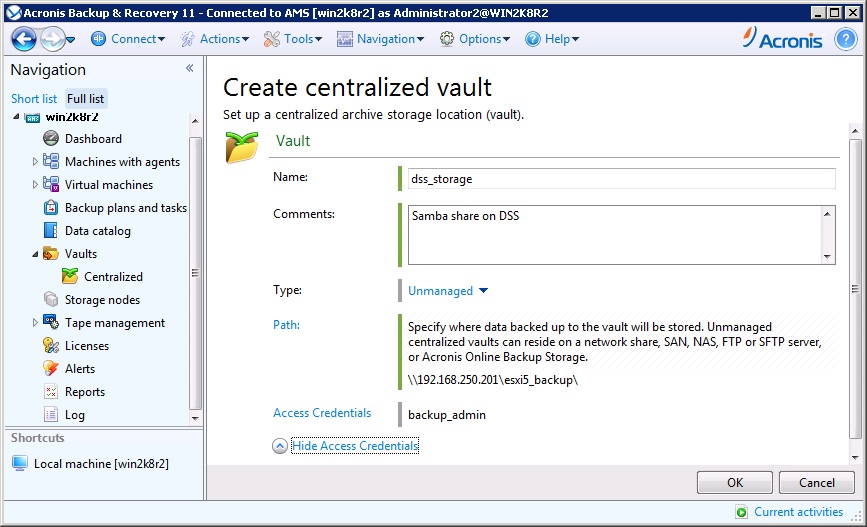This screenshot has height=527, width=867.
Task: Select Dashboard in navigation tree
Action: [x=93, y=139]
